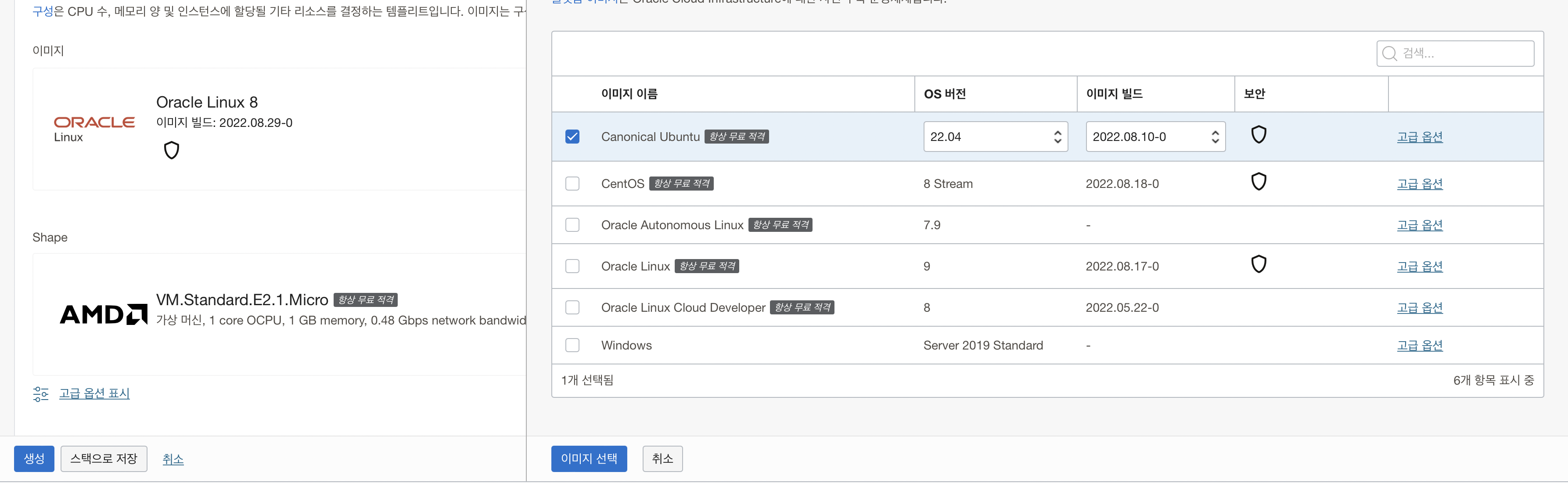Click the 2022.08.17-0 build cell
Viewport: 1568px width, 483px height.
click(1122, 266)
